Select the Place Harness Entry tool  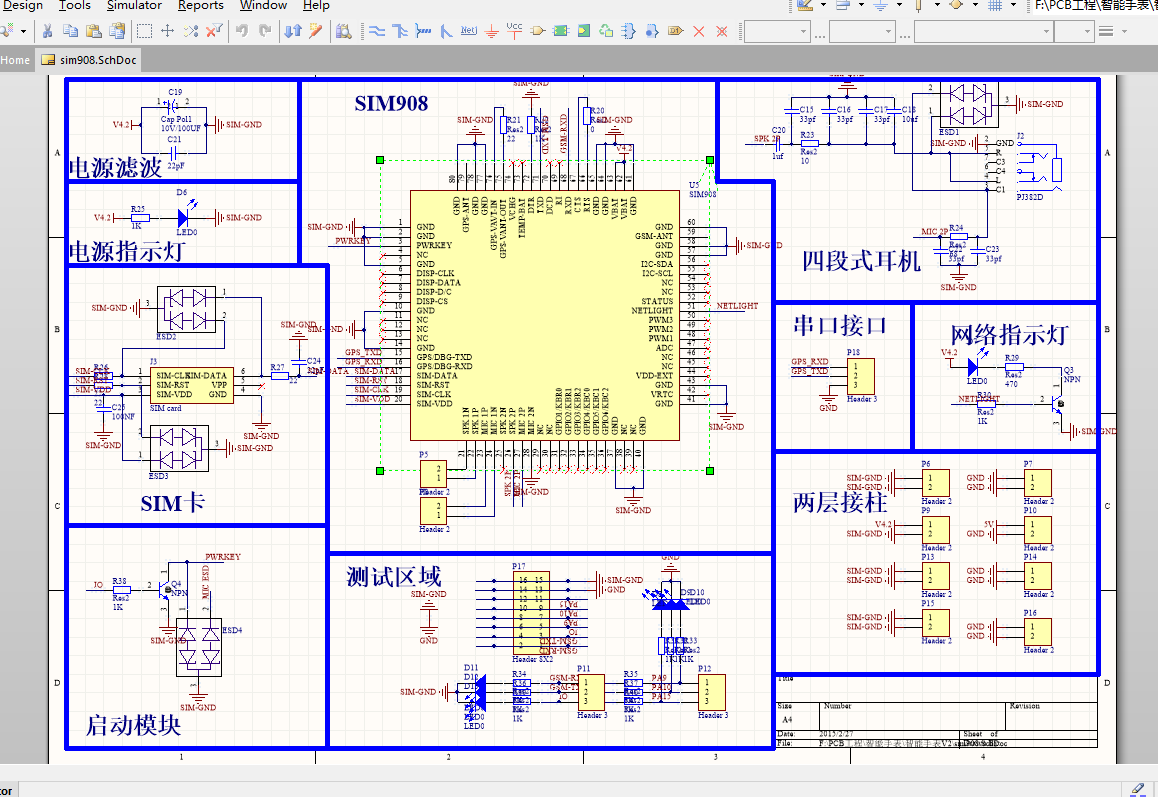coord(652,31)
